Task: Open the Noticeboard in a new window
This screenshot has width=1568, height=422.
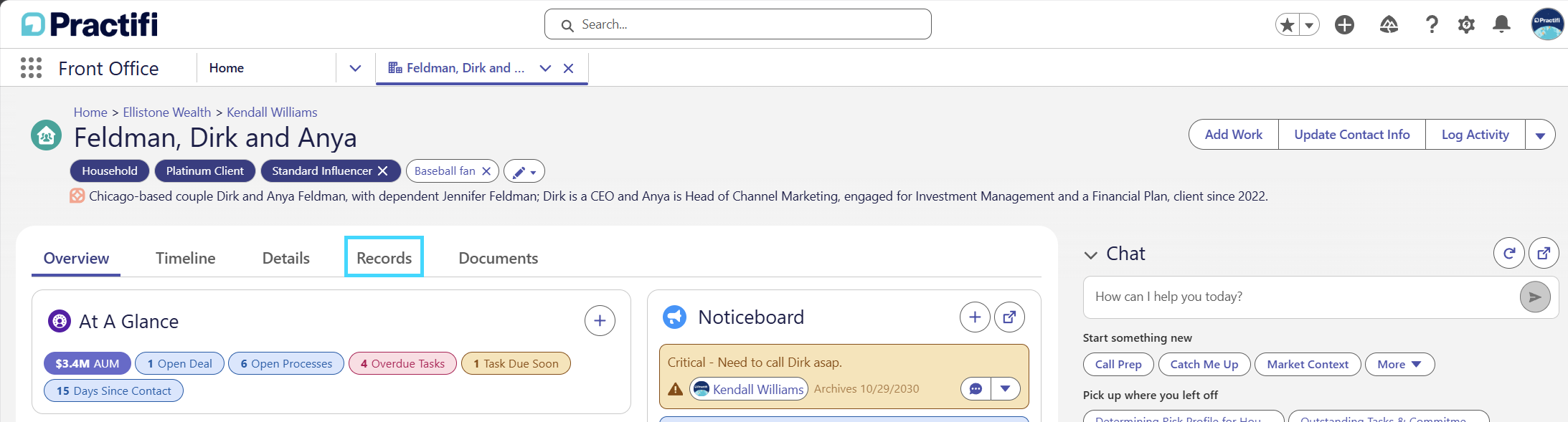Action: coord(1009,317)
